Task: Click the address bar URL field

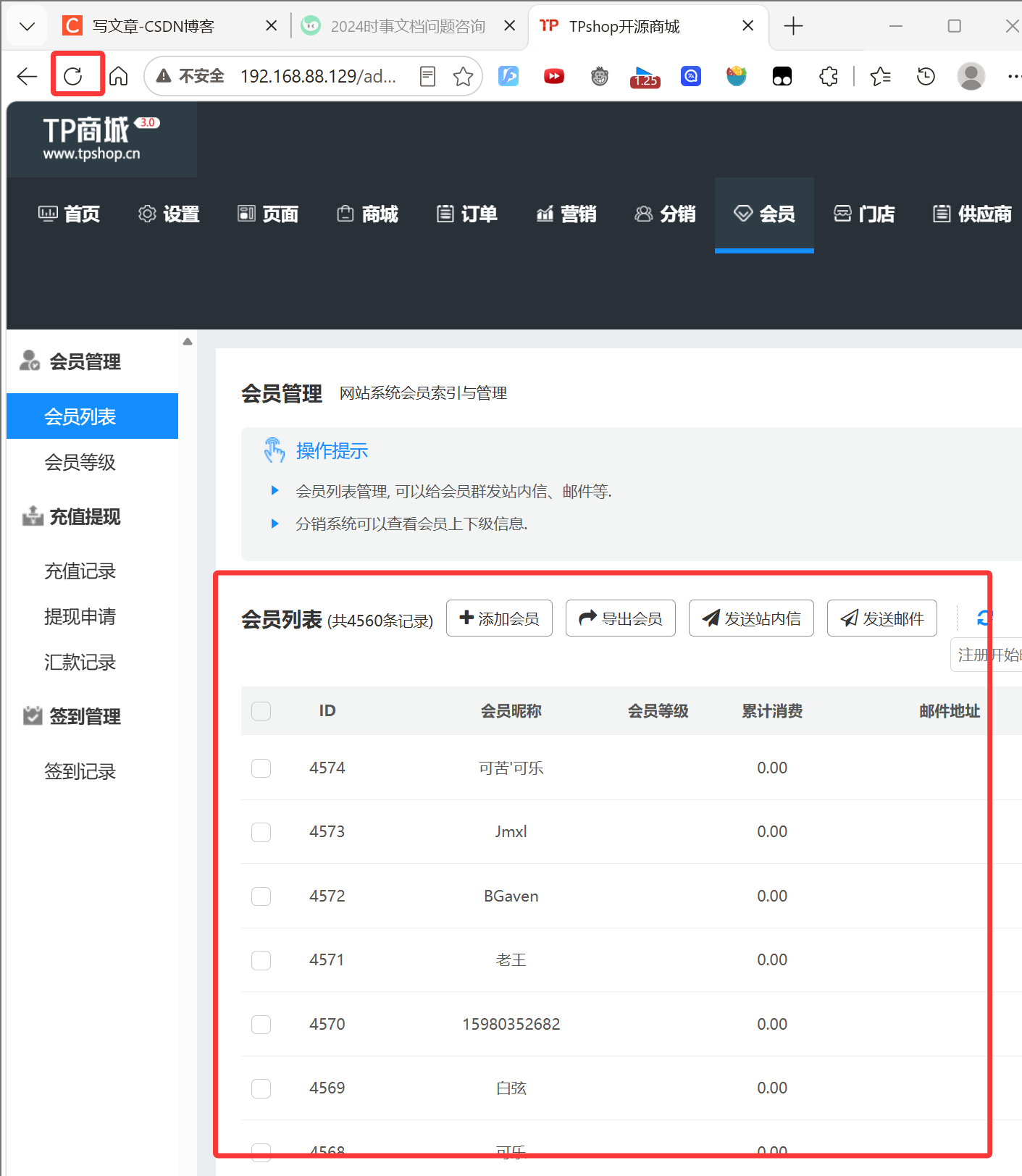Action: click(x=319, y=76)
